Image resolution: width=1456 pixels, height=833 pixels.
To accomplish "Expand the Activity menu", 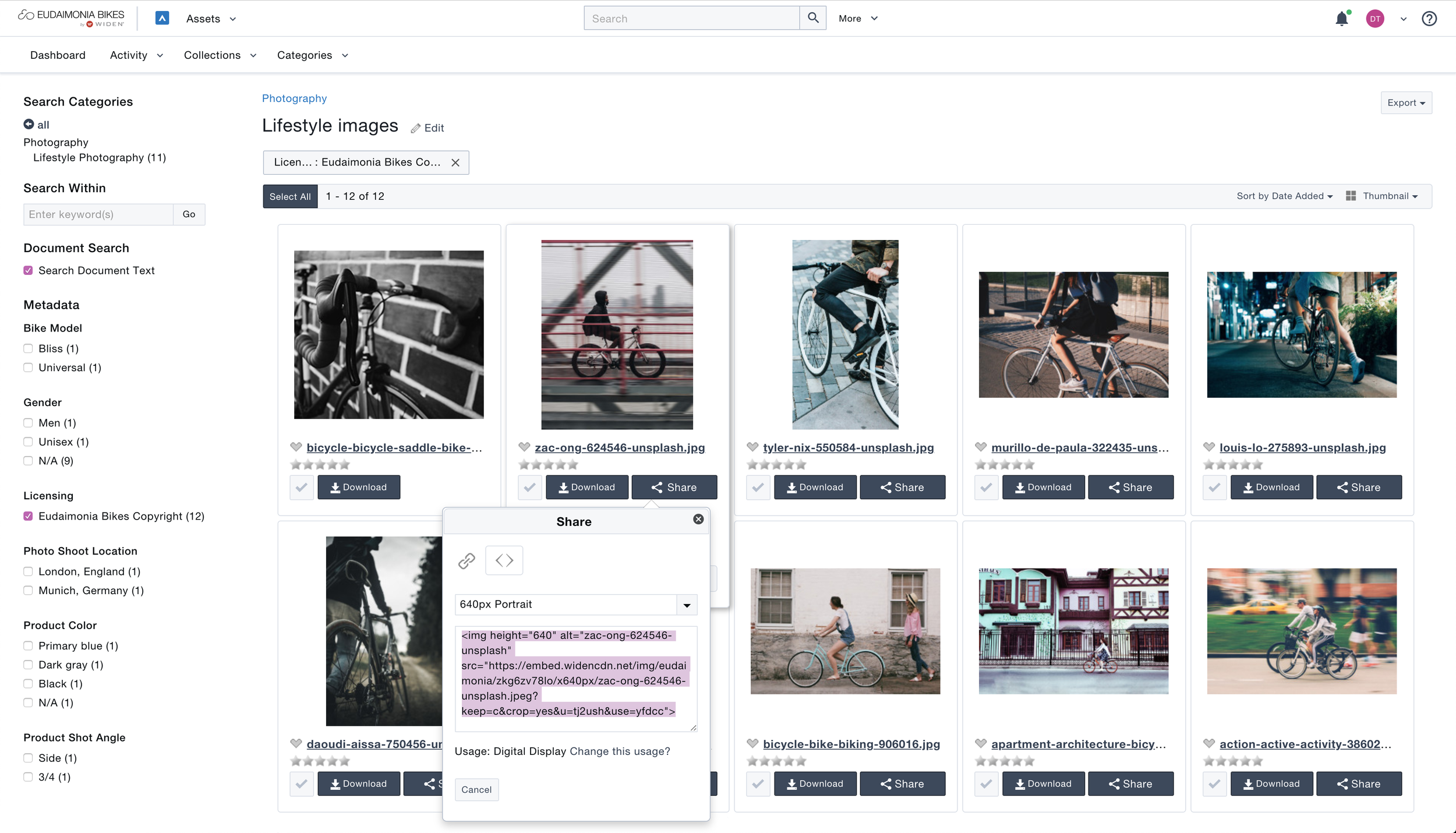I will [136, 55].
